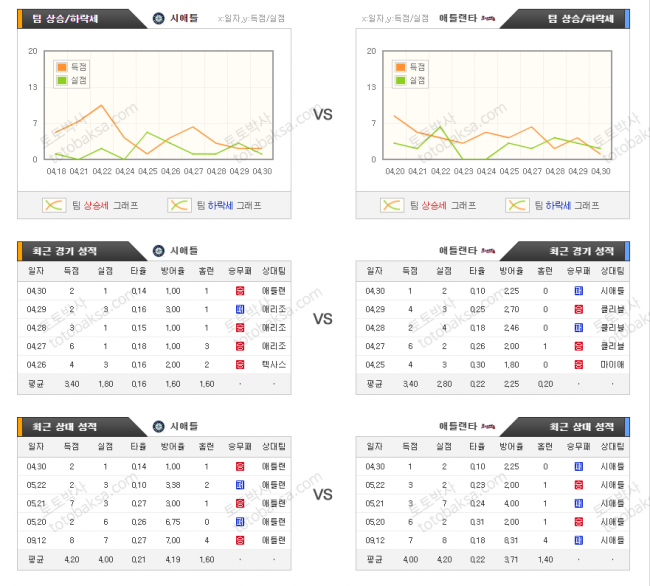Click the Seattle team logo above the trend chart
This screenshot has height=586, width=650.
158,18
